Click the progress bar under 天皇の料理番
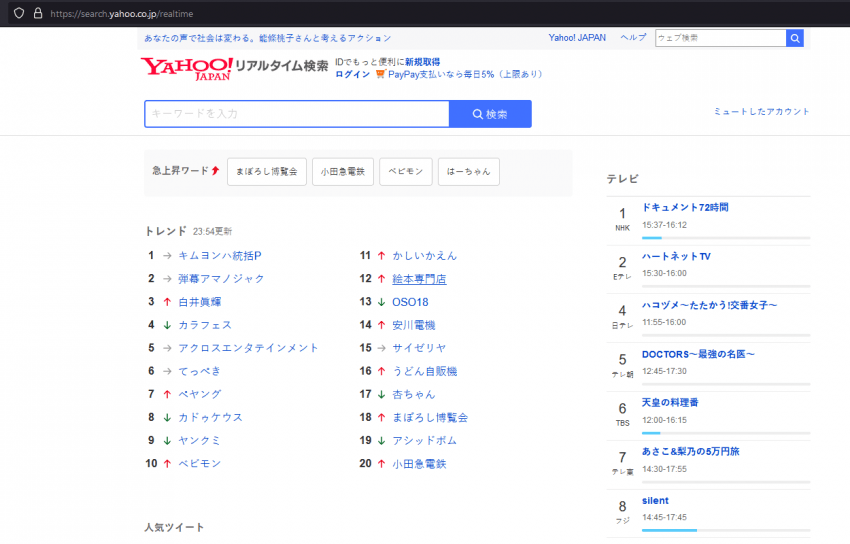 point(726,433)
